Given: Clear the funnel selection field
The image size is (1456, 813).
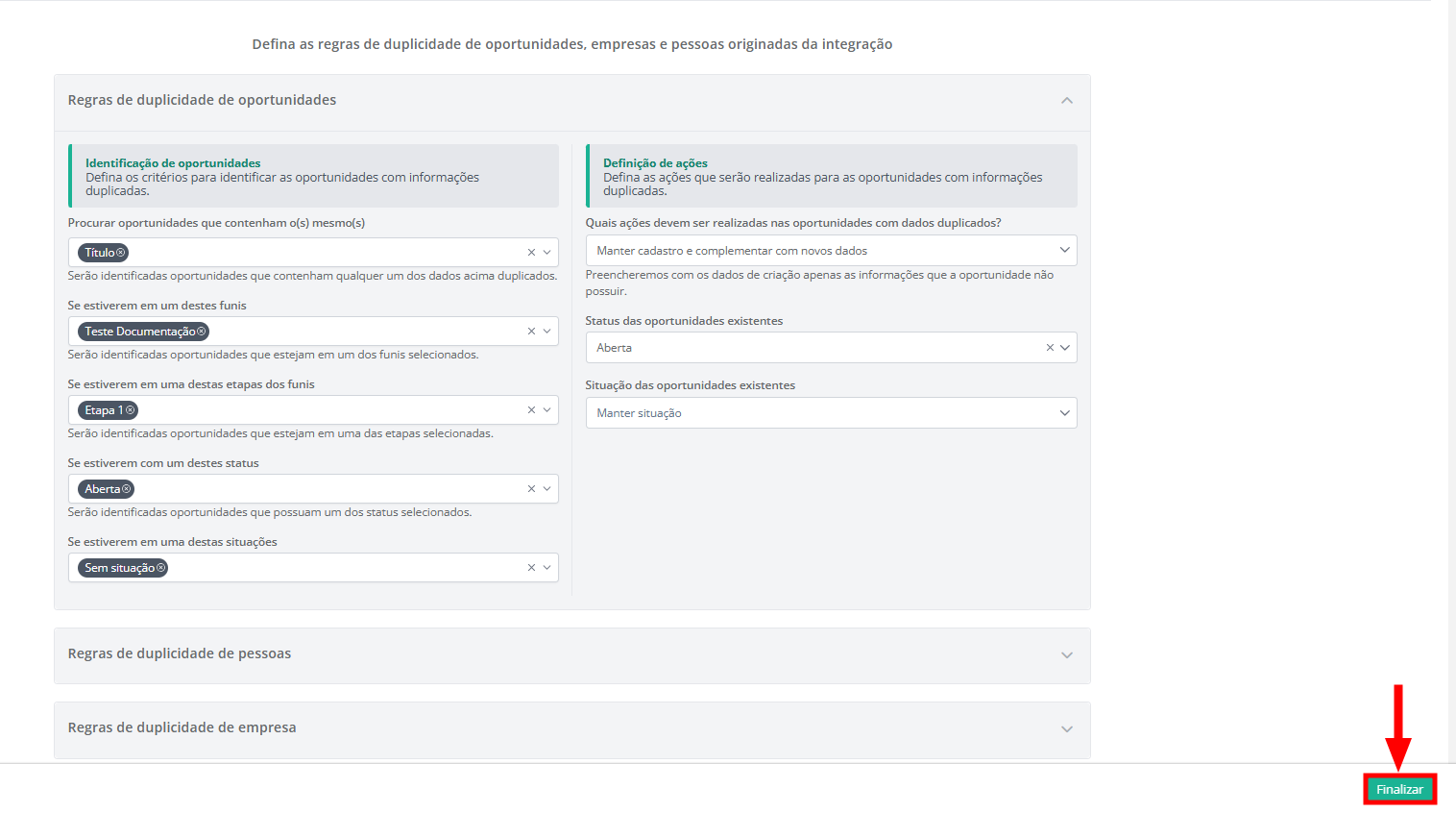Looking at the screenshot, I should point(531,332).
